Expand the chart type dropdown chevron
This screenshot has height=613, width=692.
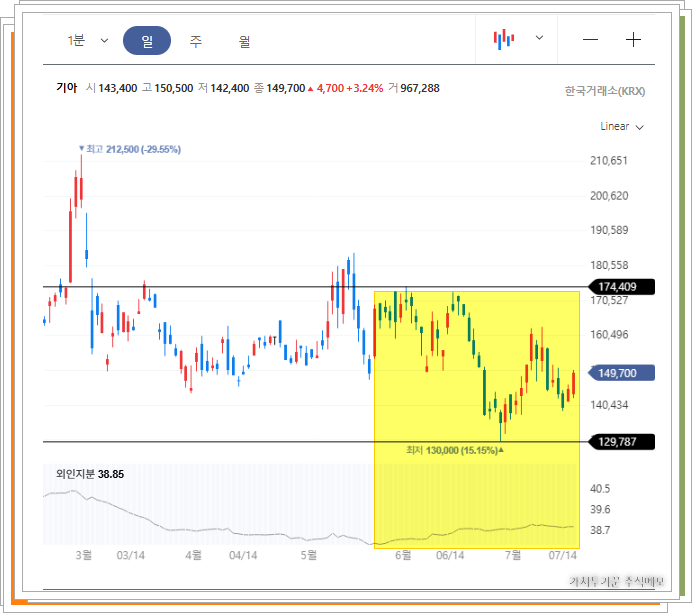[x=539, y=38]
